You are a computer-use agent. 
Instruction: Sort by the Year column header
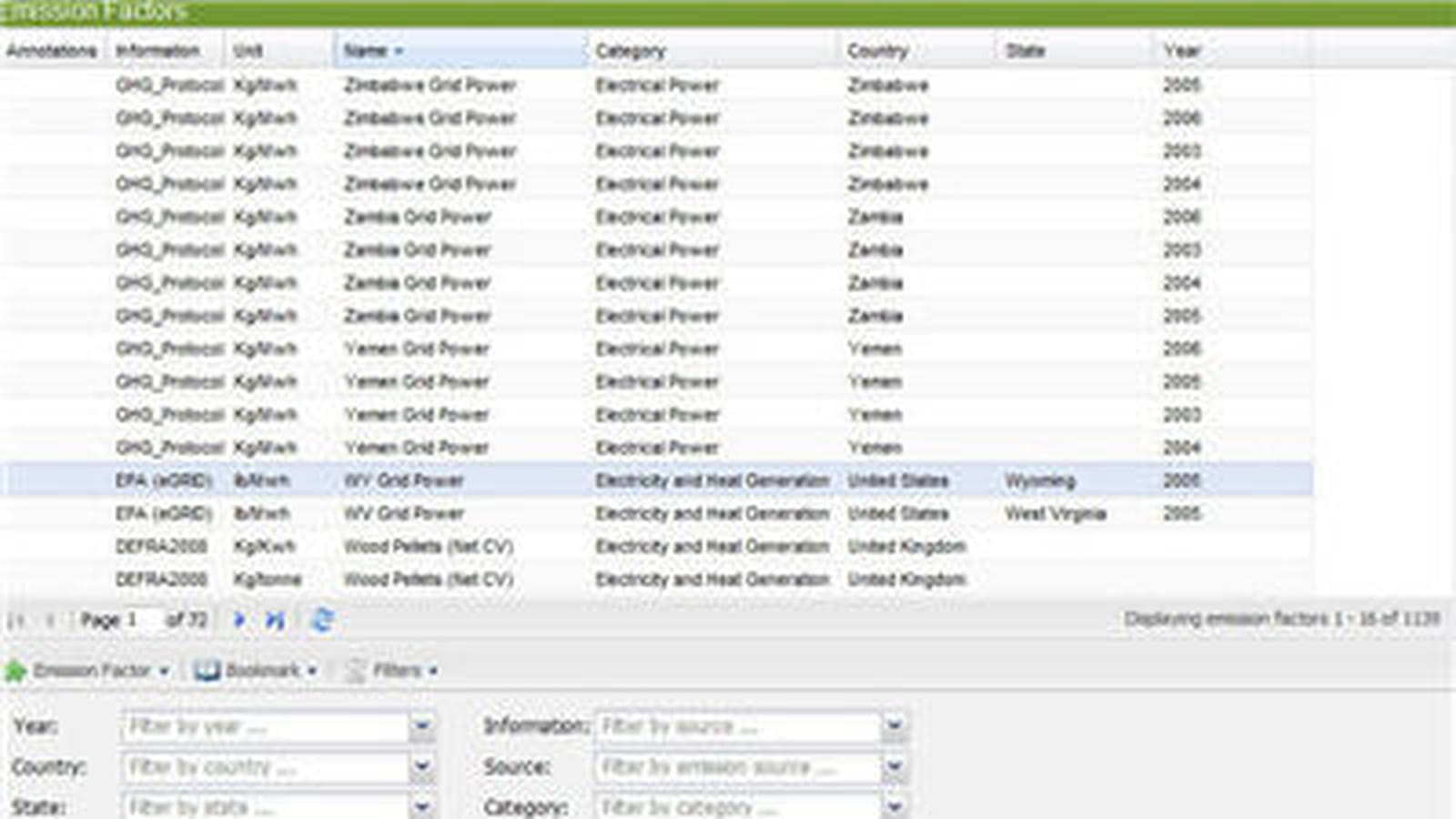(1232, 51)
